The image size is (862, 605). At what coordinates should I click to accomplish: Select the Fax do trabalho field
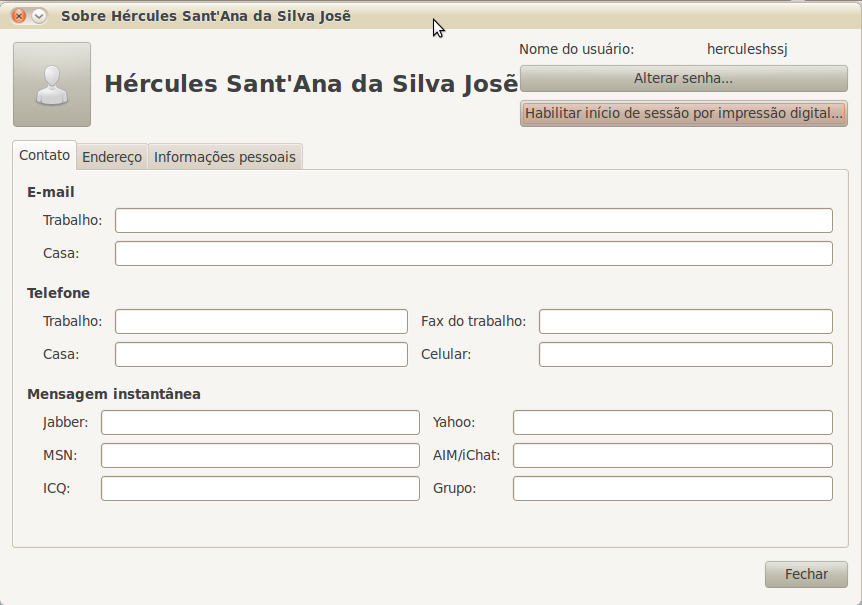pos(686,321)
